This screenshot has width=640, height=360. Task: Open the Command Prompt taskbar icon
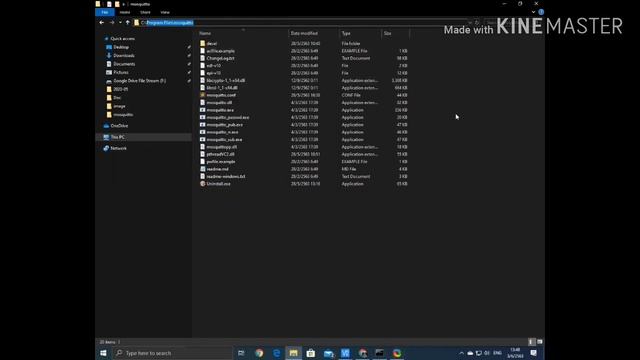coord(380,353)
